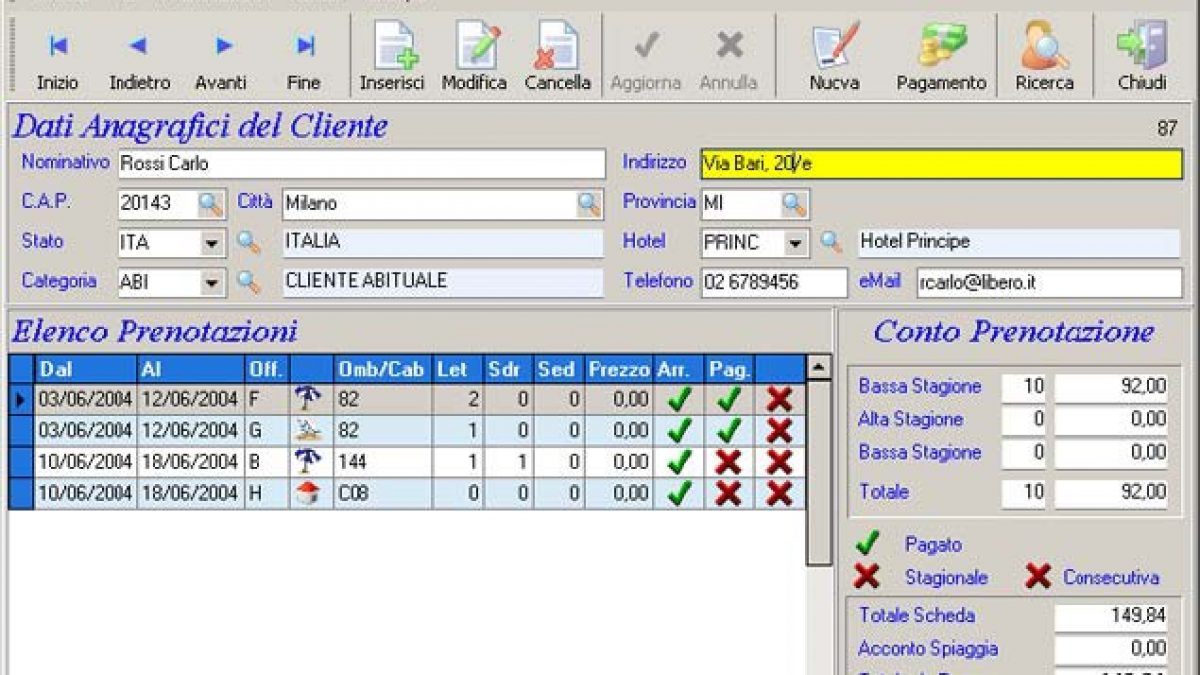The image size is (1200, 675).
Task: Click the Let column header
Action: coord(458,369)
